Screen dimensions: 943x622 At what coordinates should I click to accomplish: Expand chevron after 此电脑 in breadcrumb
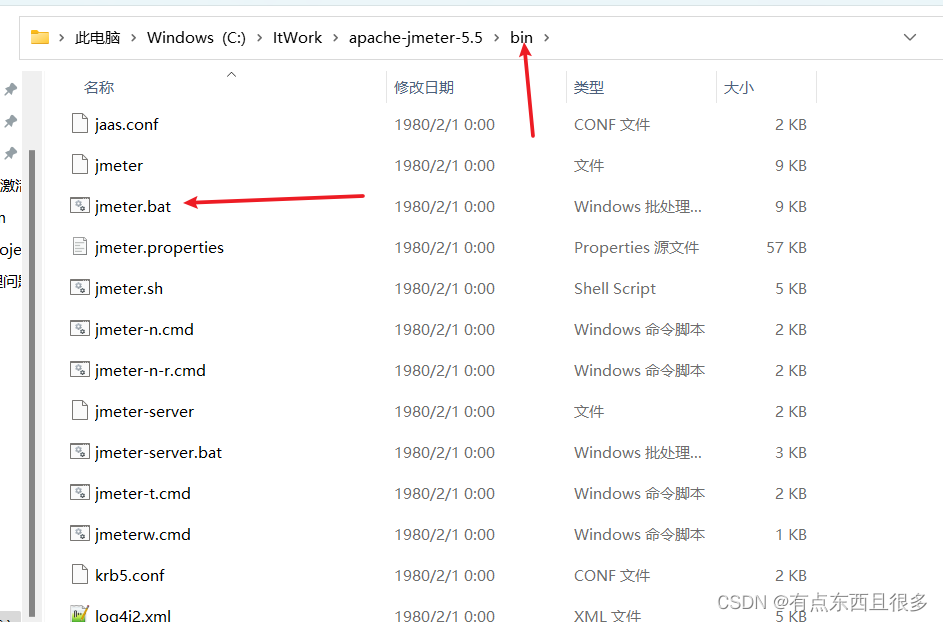[134, 38]
